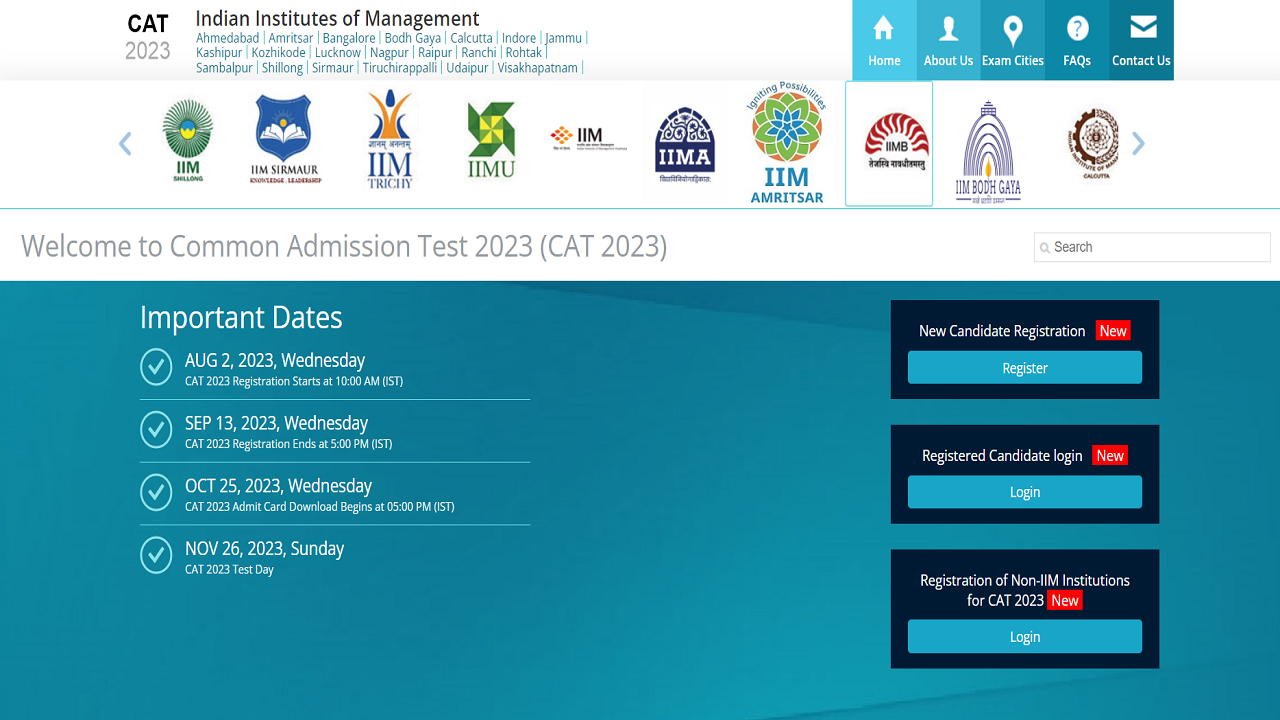Screen dimensions: 1280x720
Task: Select the IIM Amritsar logo
Action: point(787,138)
